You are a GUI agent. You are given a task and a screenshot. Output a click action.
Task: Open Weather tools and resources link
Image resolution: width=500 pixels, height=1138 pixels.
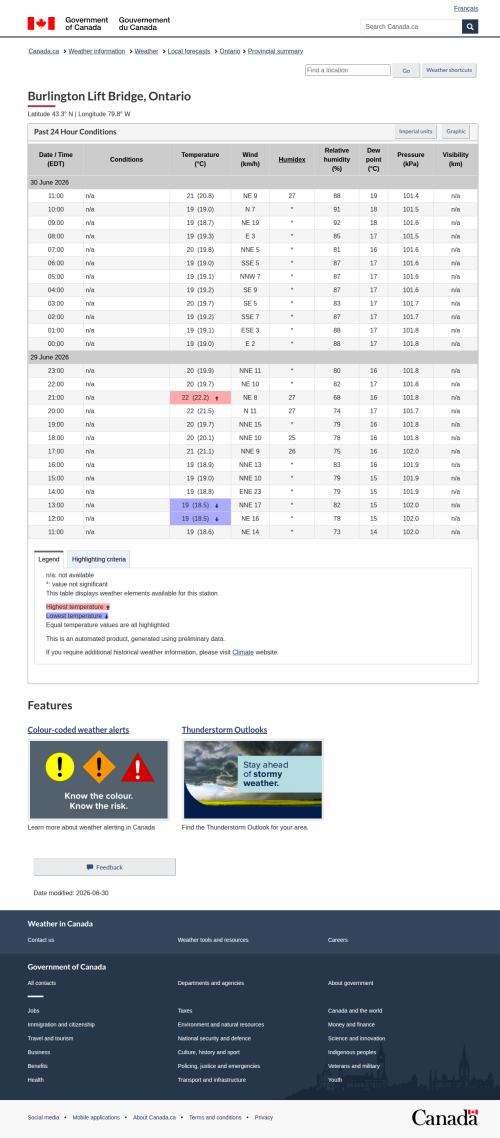[x=213, y=940]
